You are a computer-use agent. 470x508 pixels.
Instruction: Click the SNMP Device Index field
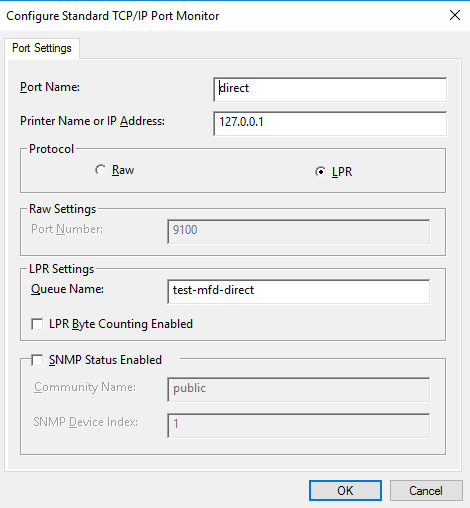[299, 425]
